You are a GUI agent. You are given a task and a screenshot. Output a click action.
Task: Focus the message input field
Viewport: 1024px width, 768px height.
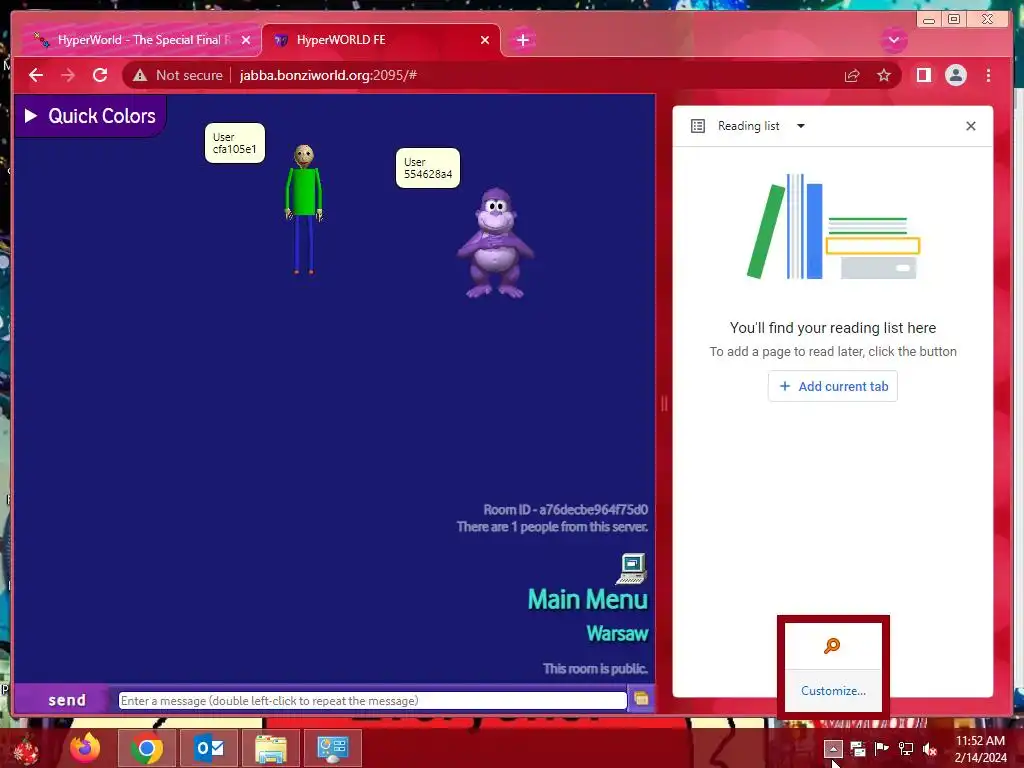click(x=372, y=701)
